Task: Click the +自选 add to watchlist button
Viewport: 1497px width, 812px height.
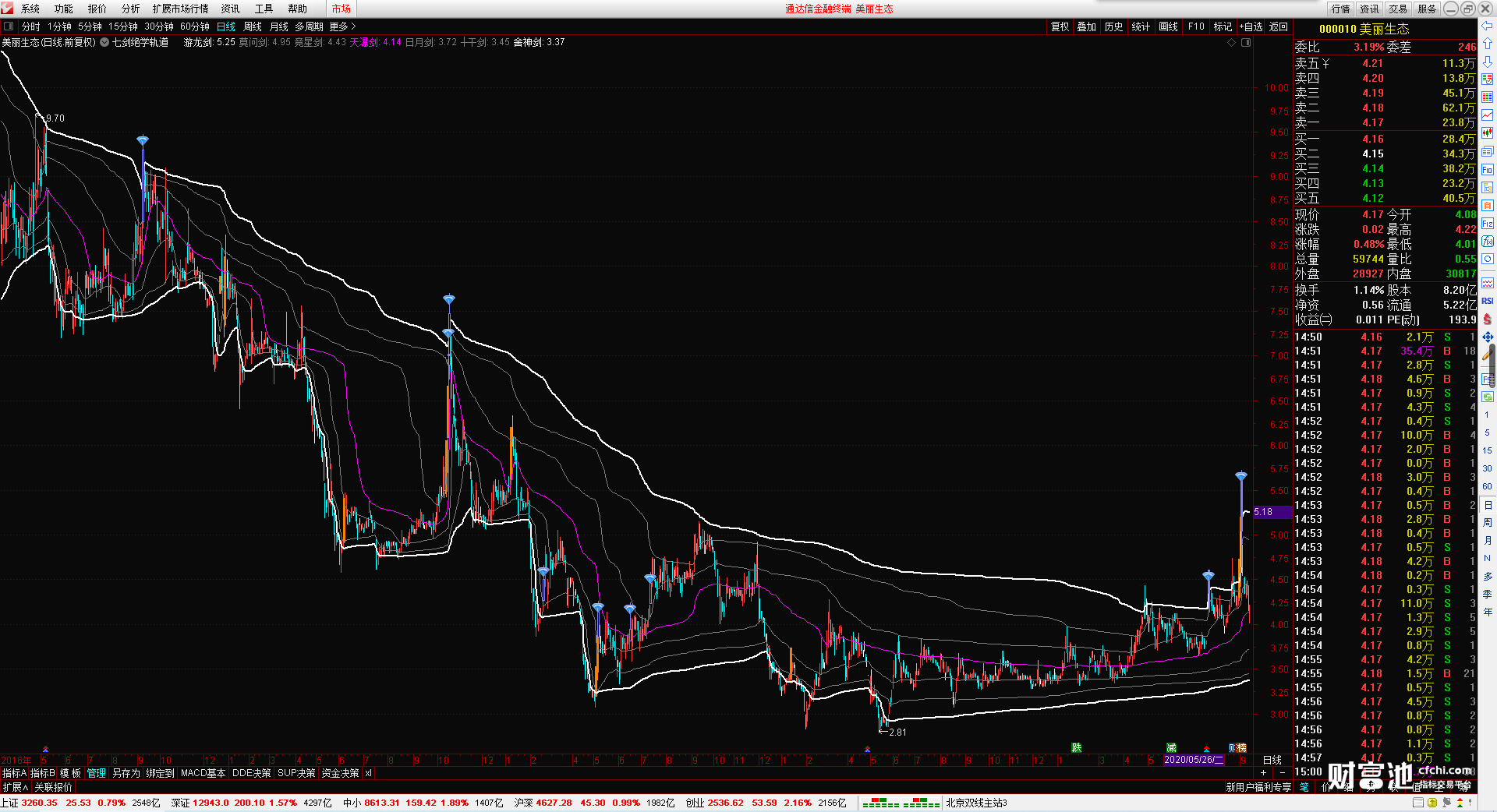Action: tap(1251, 26)
